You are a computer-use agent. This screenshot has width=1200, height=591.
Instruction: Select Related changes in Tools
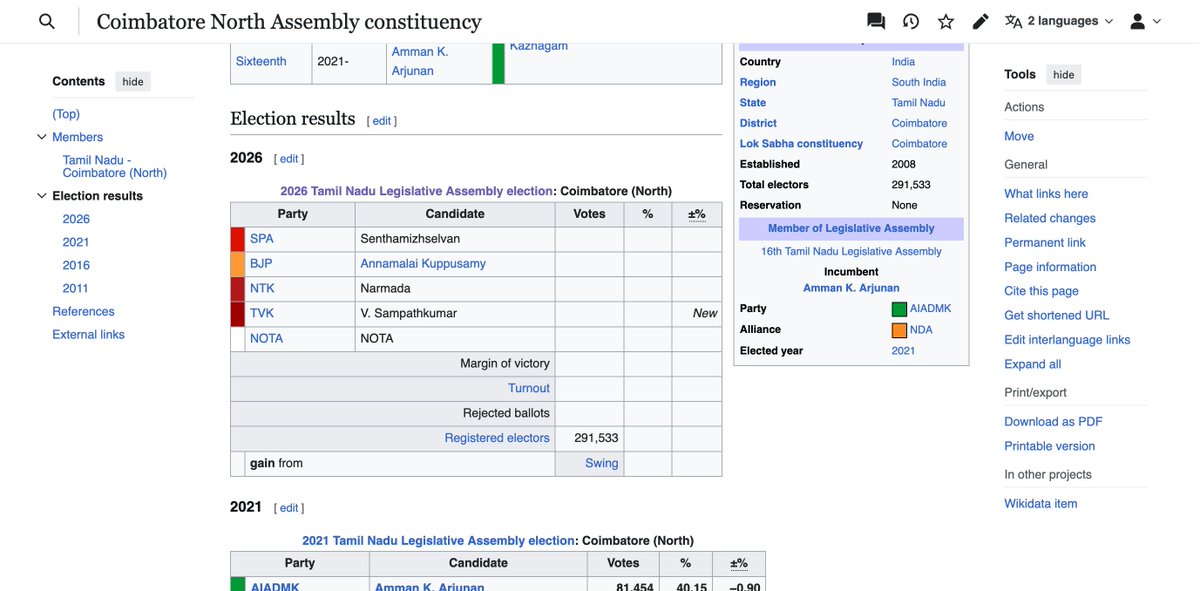click(1050, 218)
